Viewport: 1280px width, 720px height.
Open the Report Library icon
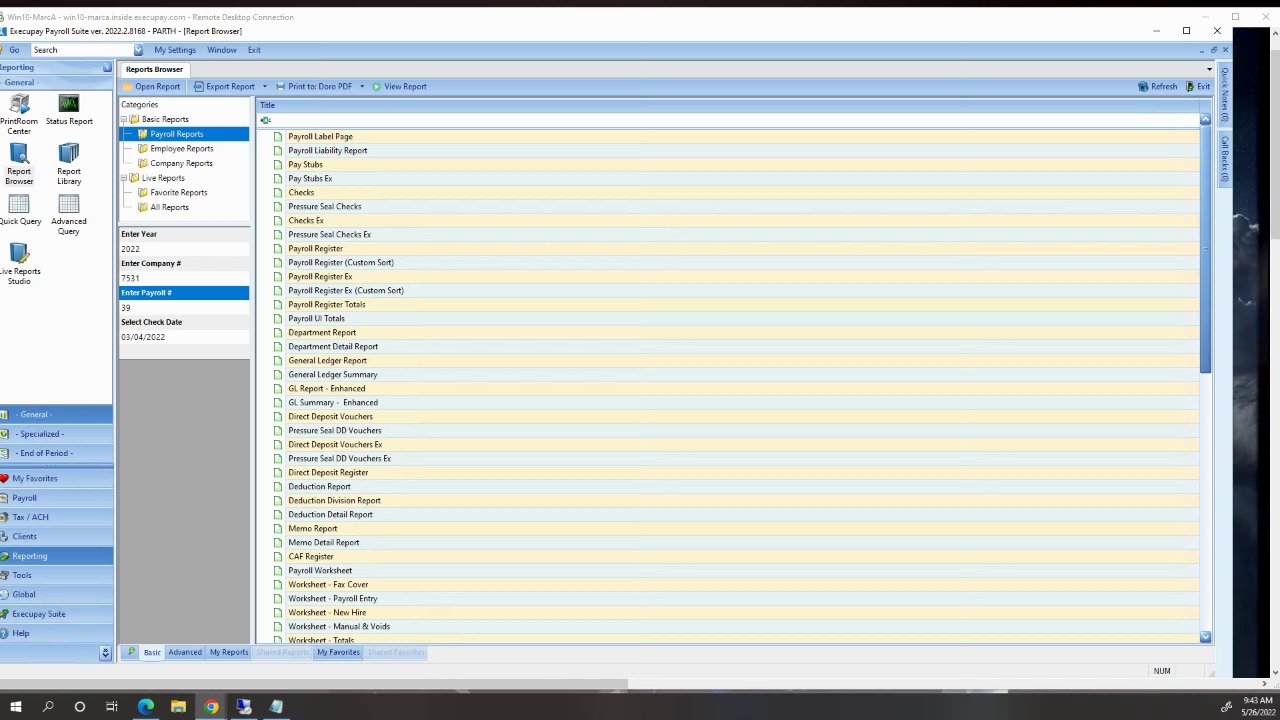(68, 165)
